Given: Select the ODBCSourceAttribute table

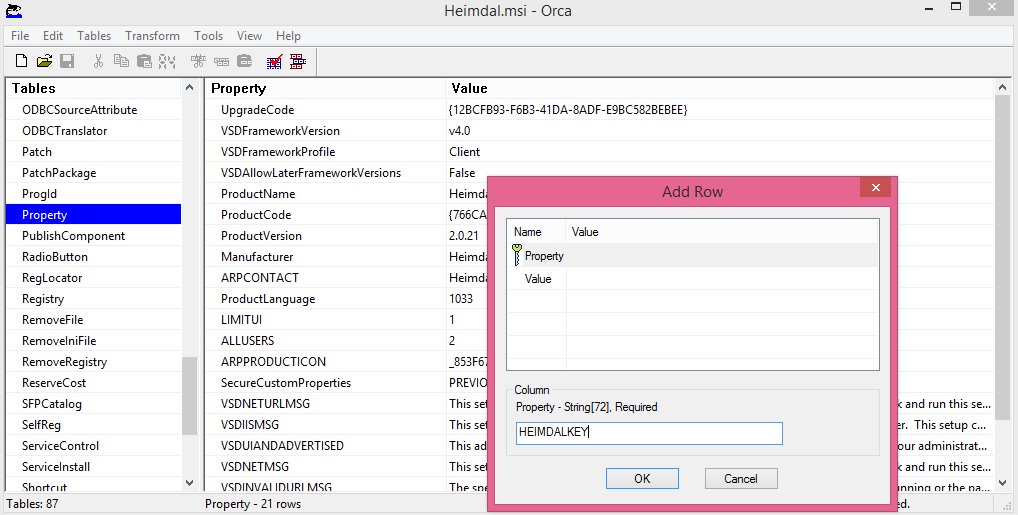Looking at the screenshot, I should (x=93, y=110).
